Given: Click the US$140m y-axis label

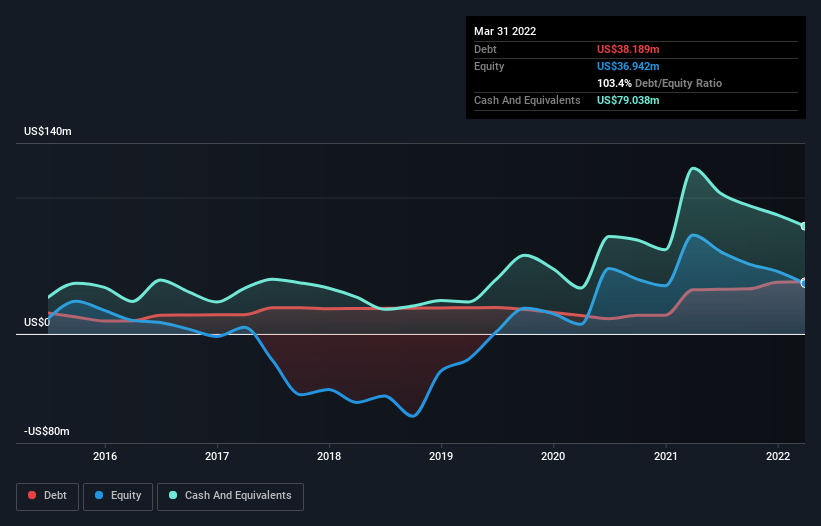Looking at the screenshot, I should (x=48, y=131).
